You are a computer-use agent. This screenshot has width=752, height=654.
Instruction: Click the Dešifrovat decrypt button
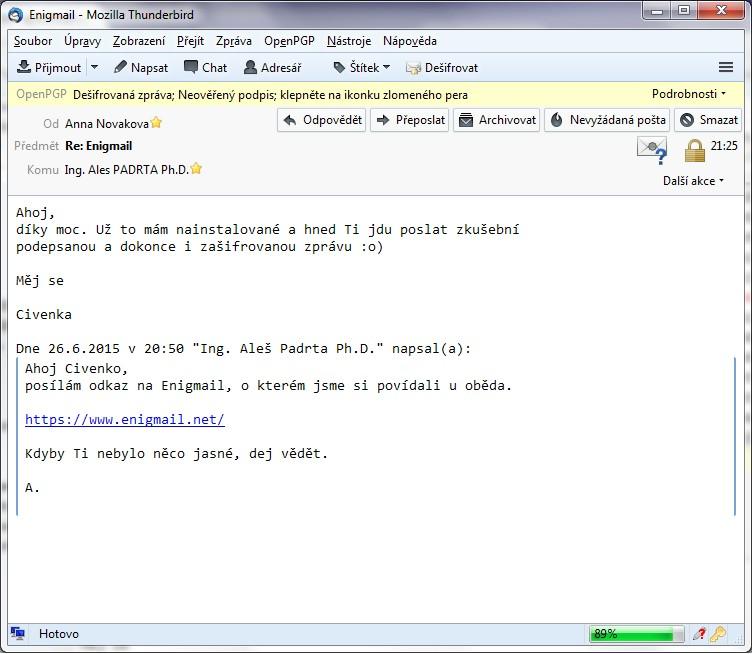pos(442,68)
